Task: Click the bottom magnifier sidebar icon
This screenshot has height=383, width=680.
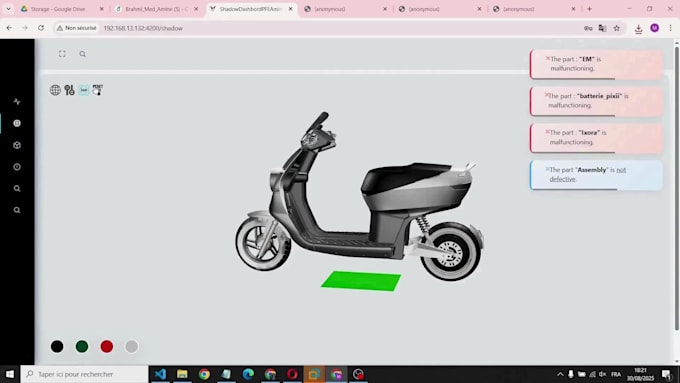Action: [17, 210]
